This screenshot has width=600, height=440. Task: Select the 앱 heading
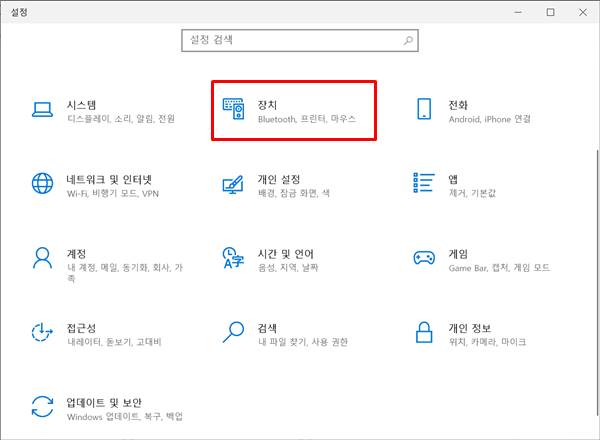[453, 179]
